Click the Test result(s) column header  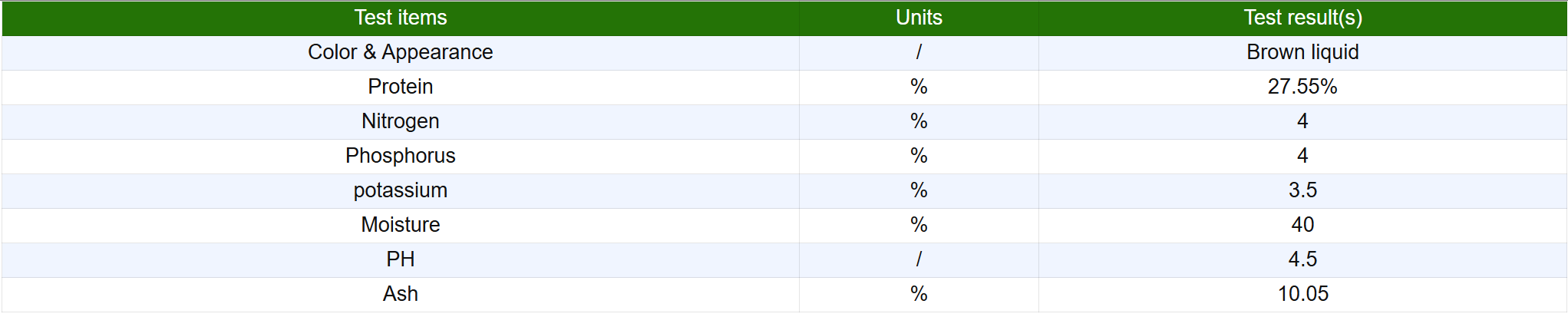pos(1302,18)
